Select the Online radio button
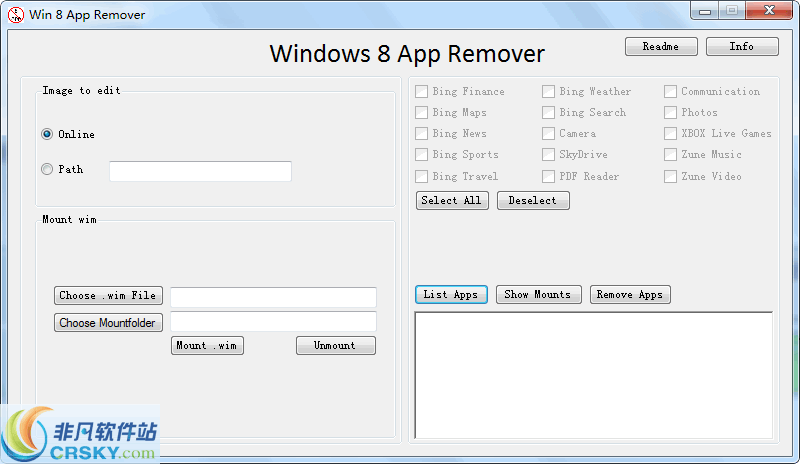 pos(47,134)
